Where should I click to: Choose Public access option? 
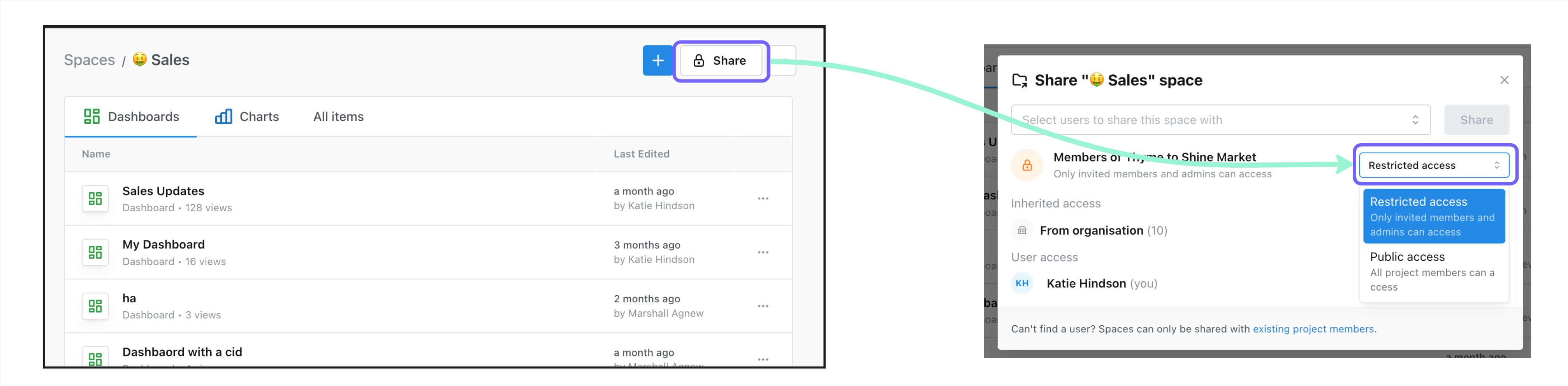point(1433,272)
